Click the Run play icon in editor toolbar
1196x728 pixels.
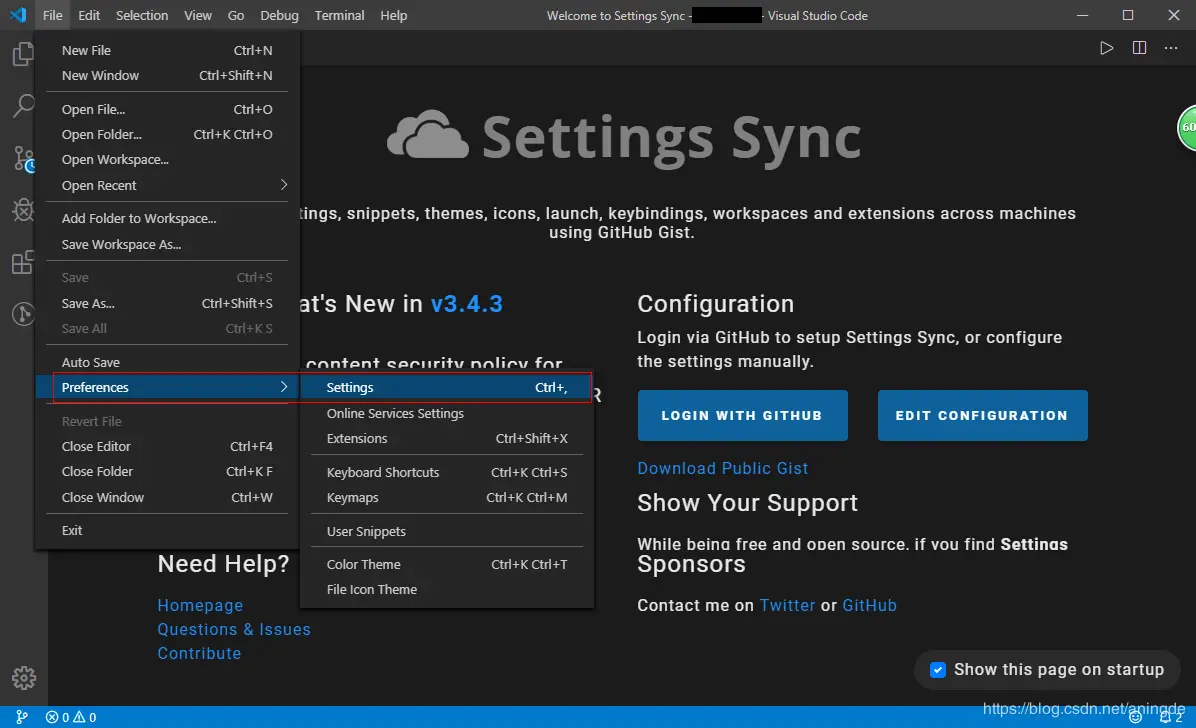[x=1106, y=48]
